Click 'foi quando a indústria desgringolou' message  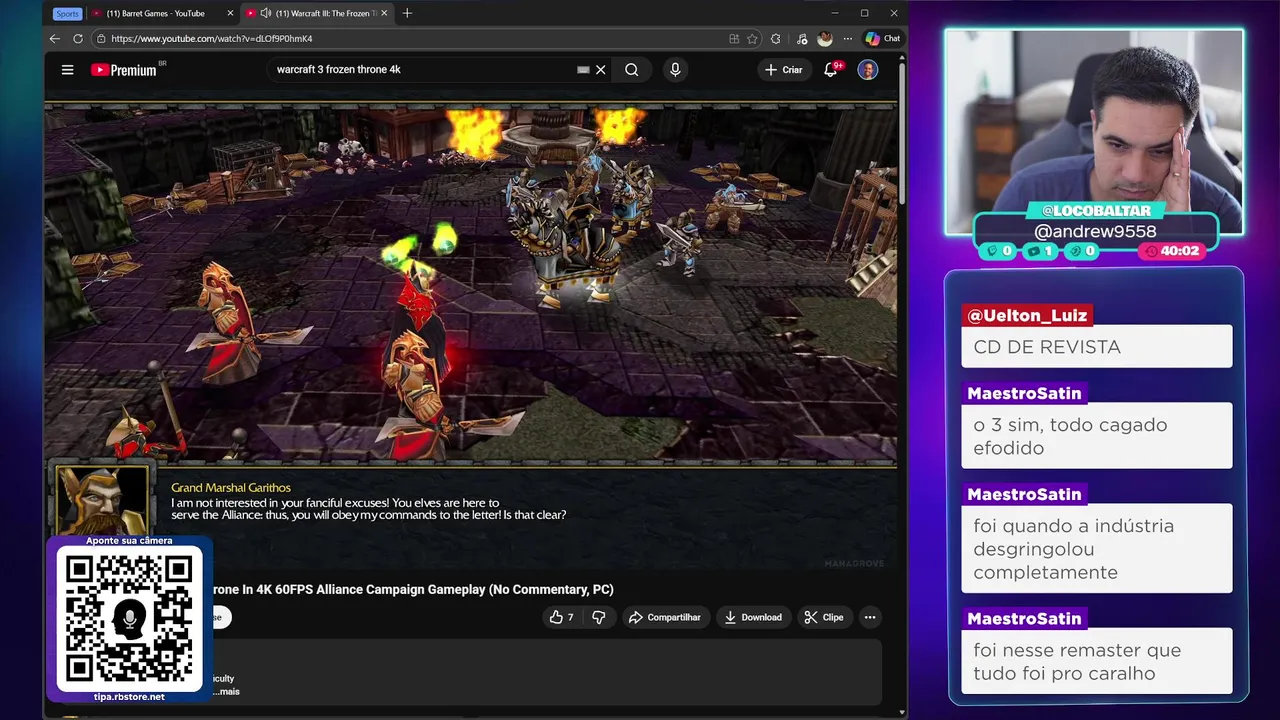point(1097,549)
